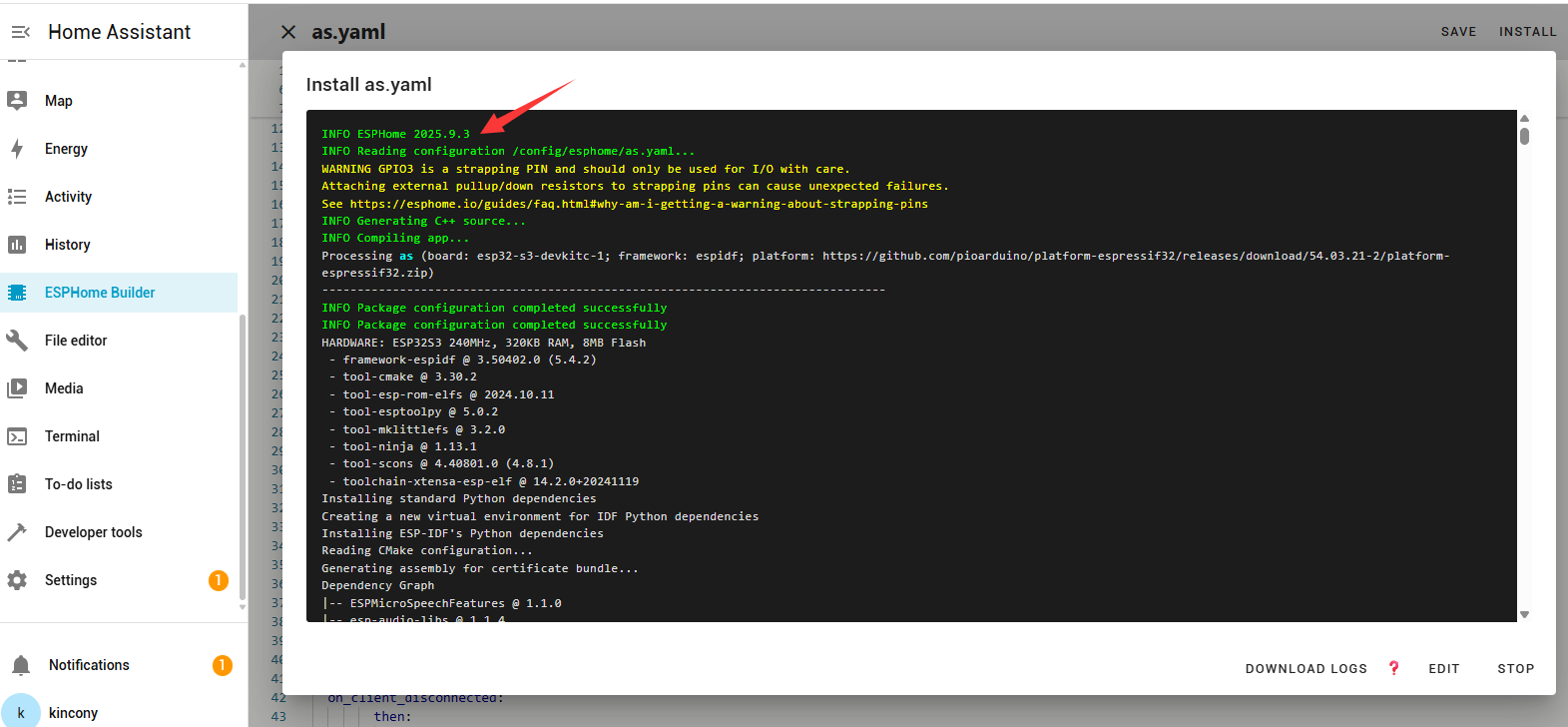Click the log output scrollbar down arrow
The width and height of the screenshot is (1568, 727).
pos(1524,614)
